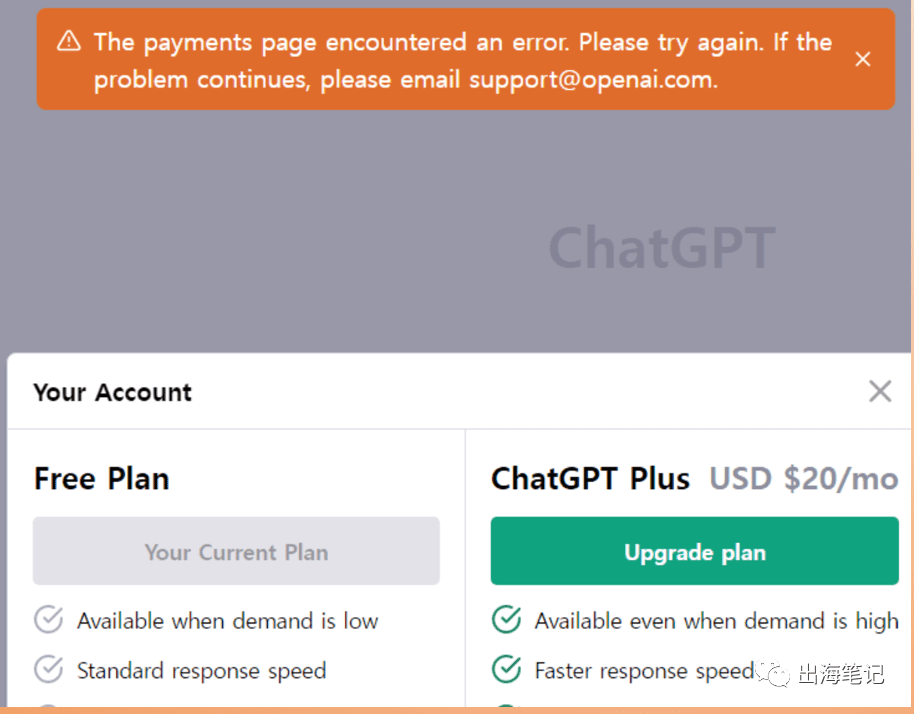Screen dimensions: 914x714
Task: Click checkmark beside Available when demand is low
Action: coord(48,620)
